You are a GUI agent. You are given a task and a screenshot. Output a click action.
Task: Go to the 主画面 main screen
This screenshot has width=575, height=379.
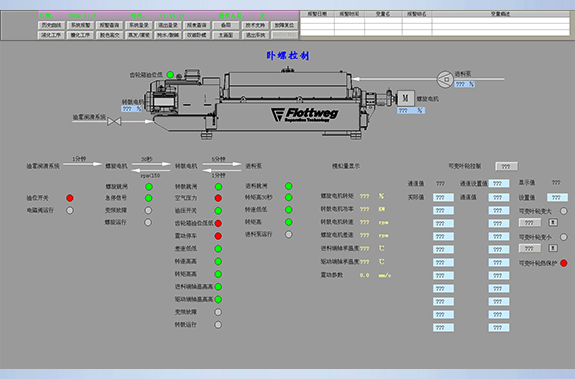226,35
